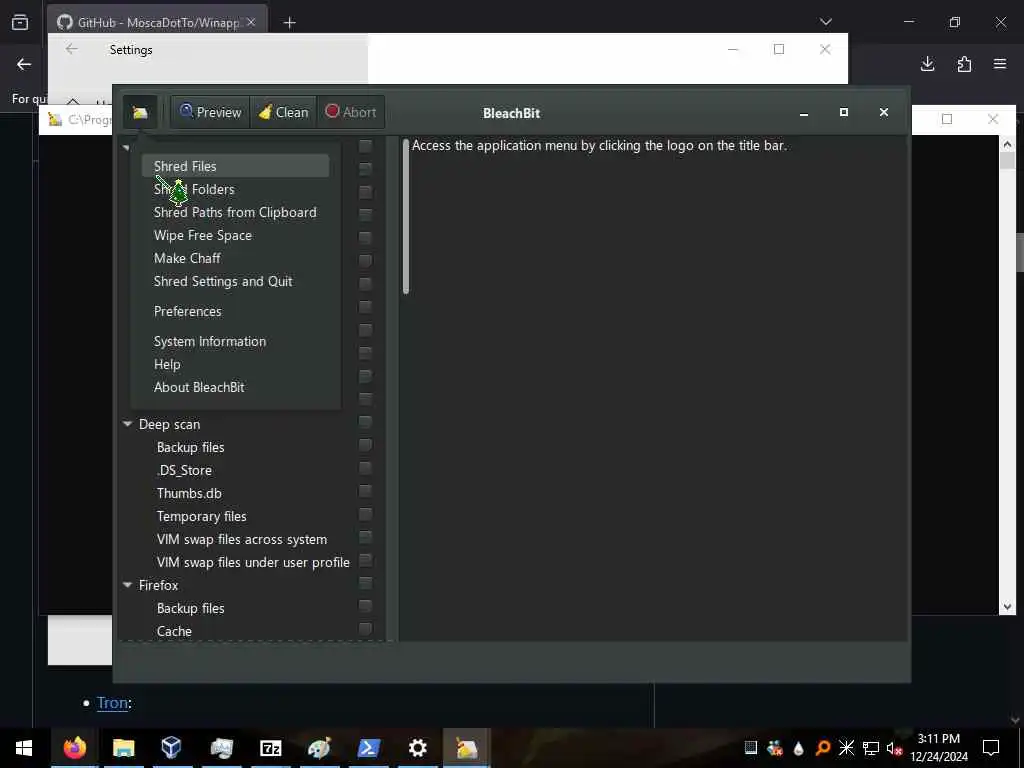Select the Temporary files row label

click(x=201, y=517)
